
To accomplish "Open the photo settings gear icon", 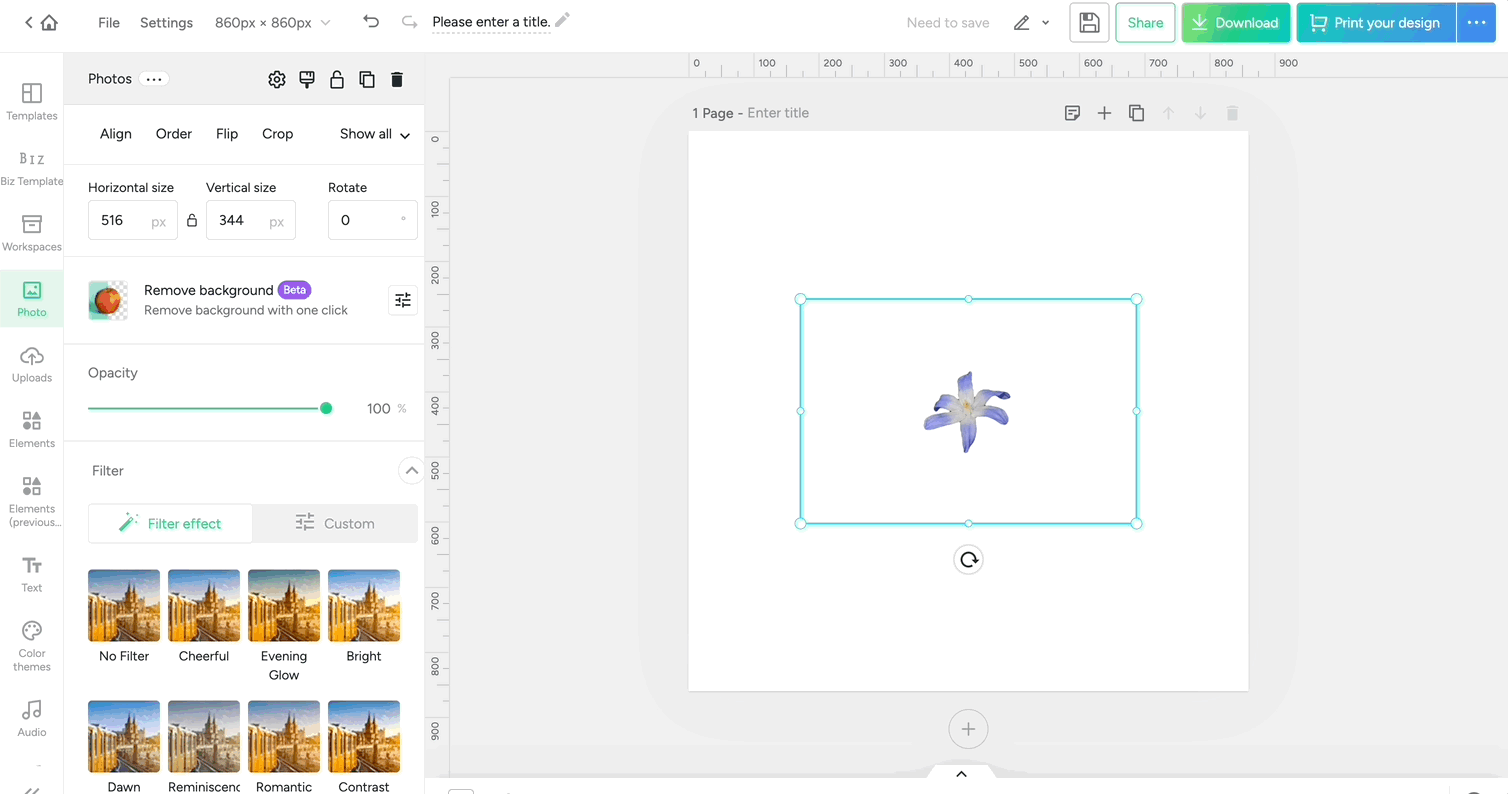I will [x=277, y=79].
